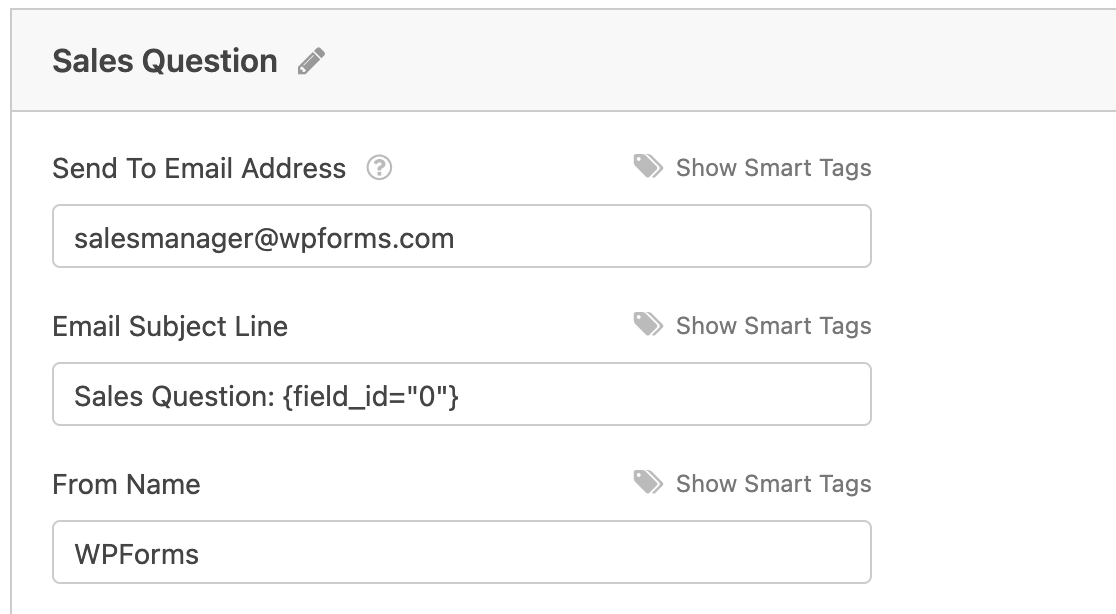Click the From Name label
The width and height of the screenshot is (1116, 614).
click(126, 485)
